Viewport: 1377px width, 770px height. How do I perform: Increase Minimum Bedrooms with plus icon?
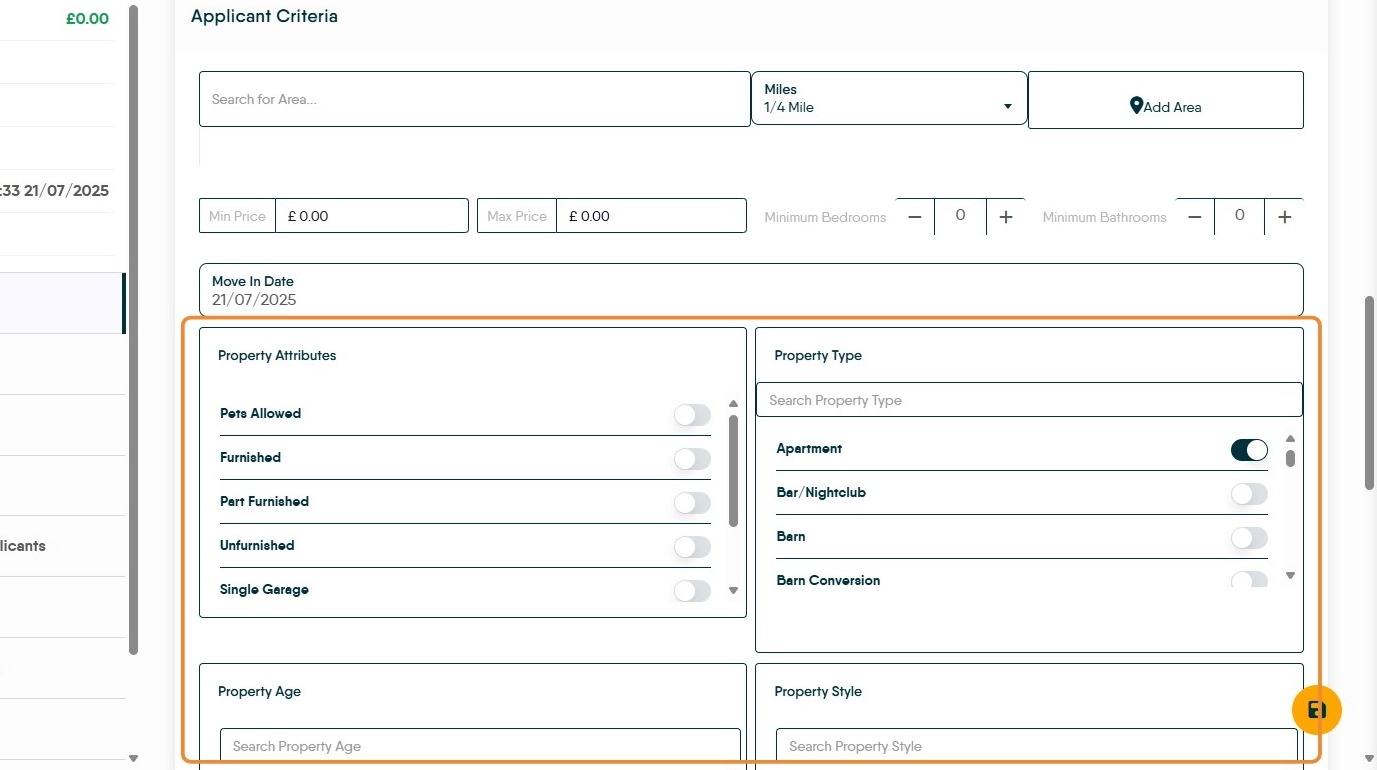tap(1006, 217)
